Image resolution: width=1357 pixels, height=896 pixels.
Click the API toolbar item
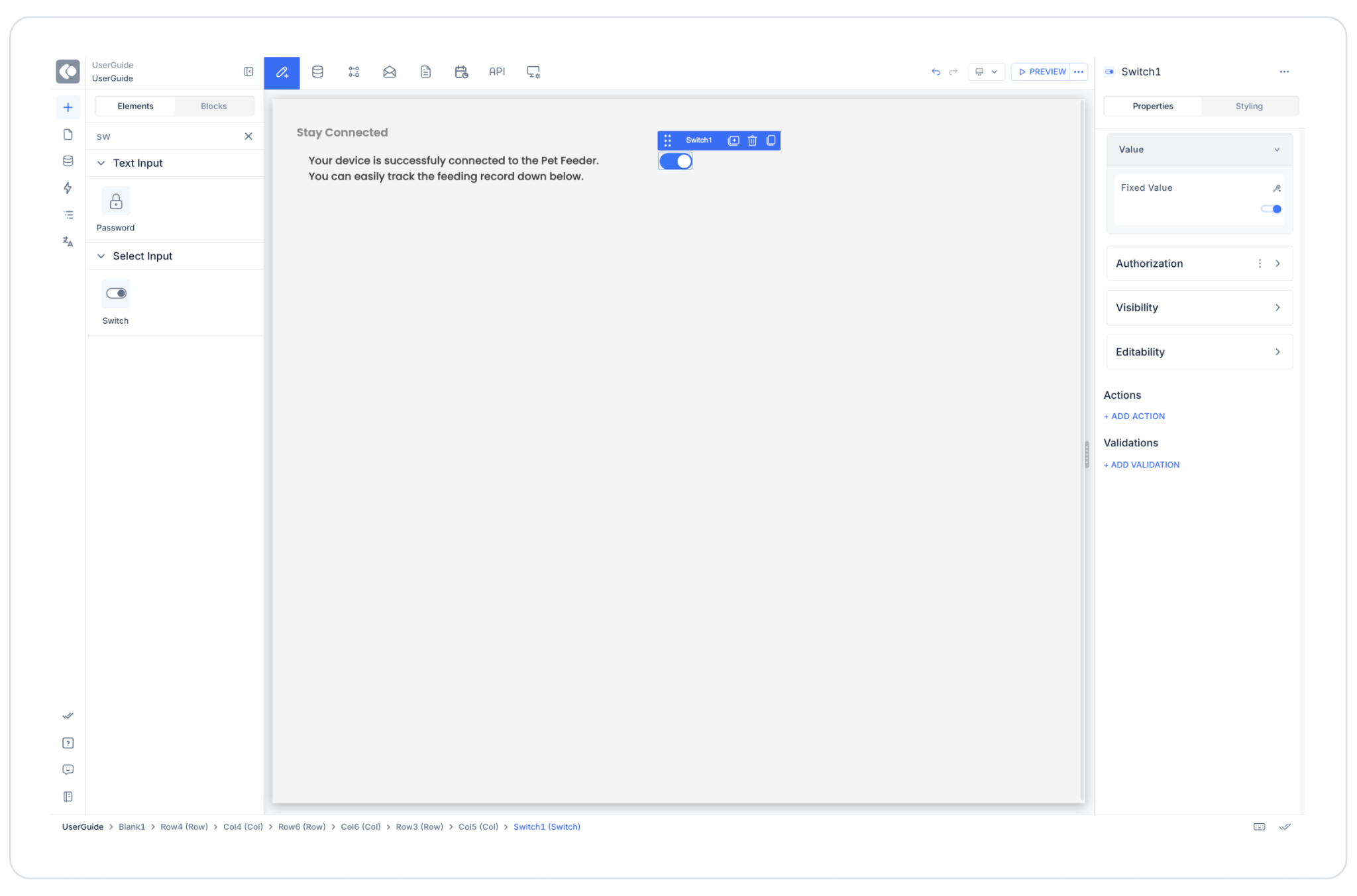tap(497, 72)
